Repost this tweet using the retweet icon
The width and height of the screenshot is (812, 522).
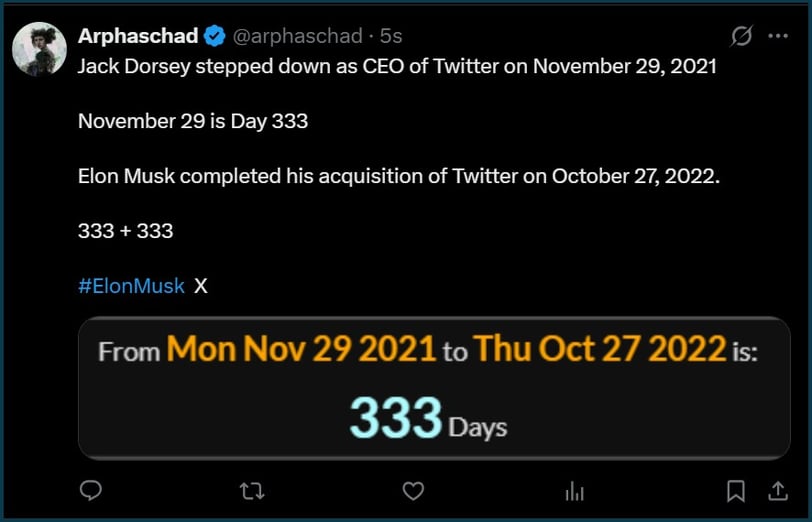click(252, 491)
